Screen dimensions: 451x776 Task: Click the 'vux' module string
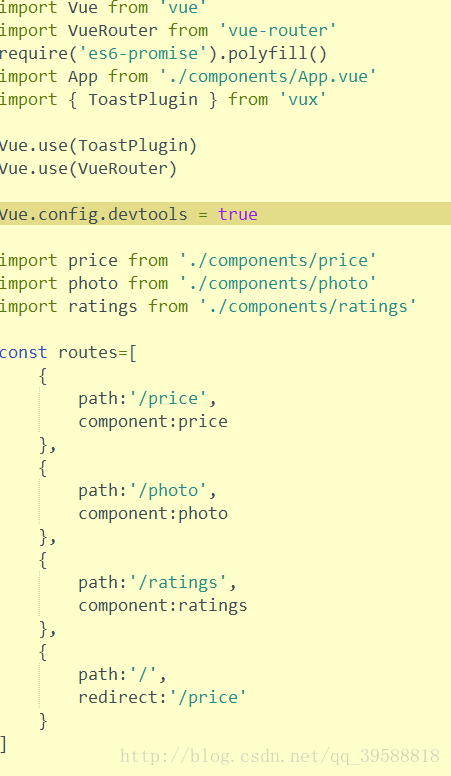(x=302, y=99)
